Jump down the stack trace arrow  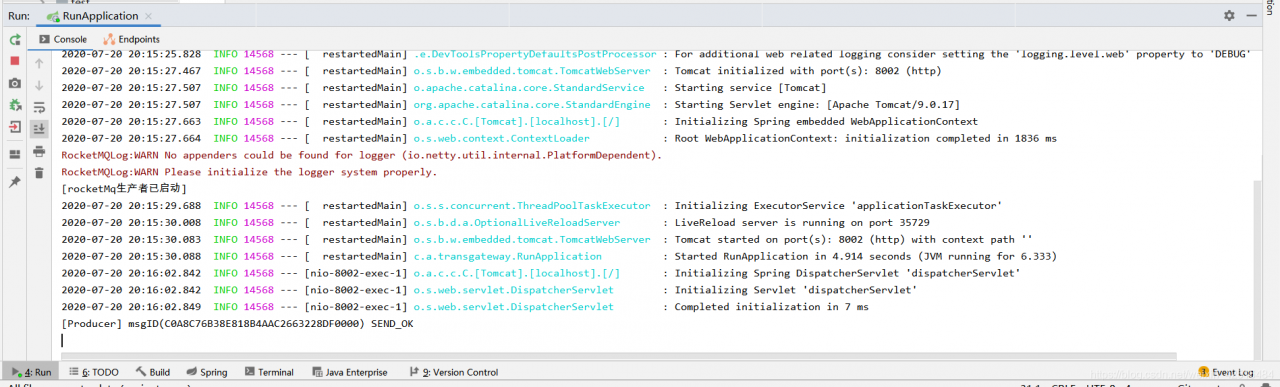click(39, 85)
